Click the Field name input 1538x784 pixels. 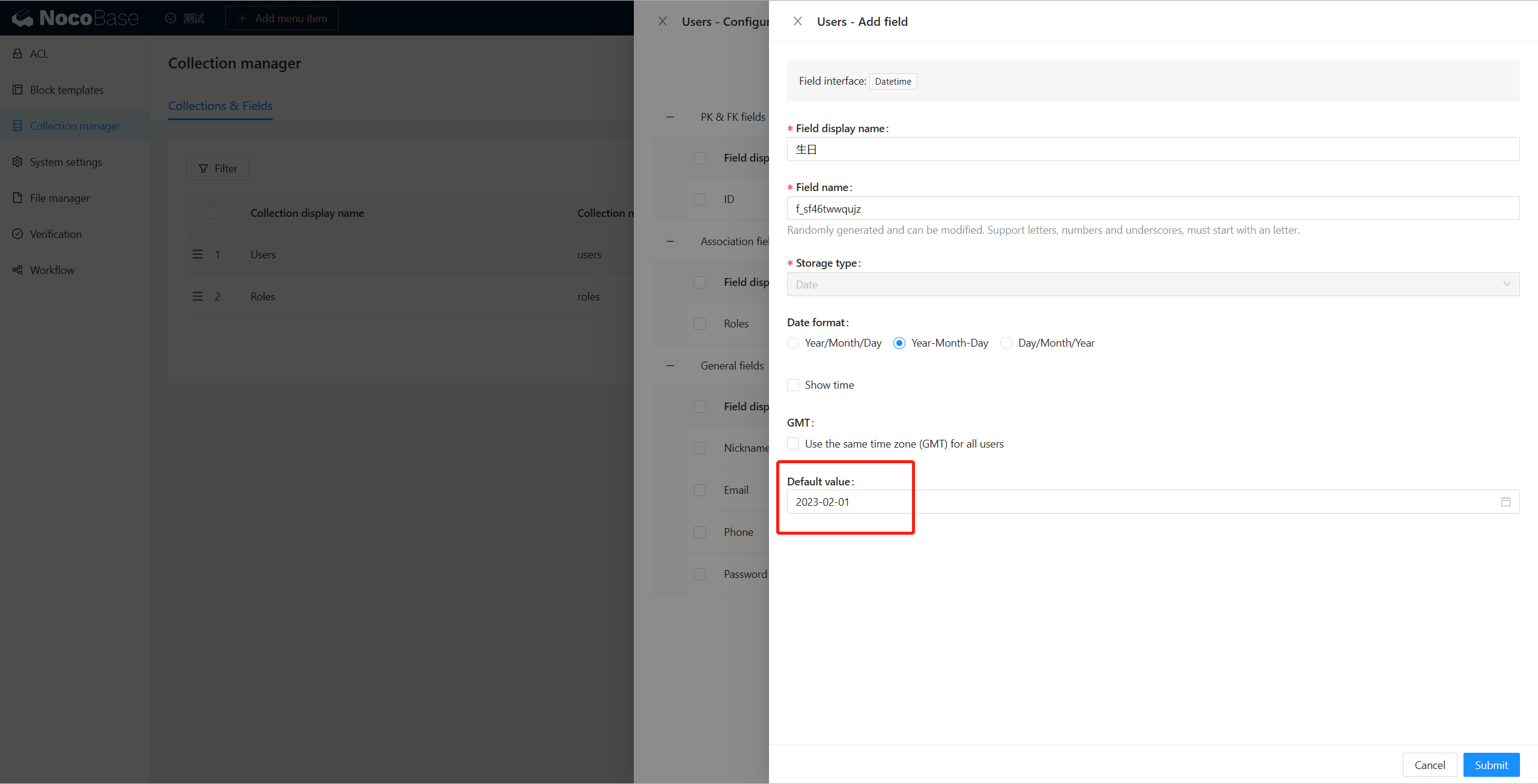tap(1153, 208)
